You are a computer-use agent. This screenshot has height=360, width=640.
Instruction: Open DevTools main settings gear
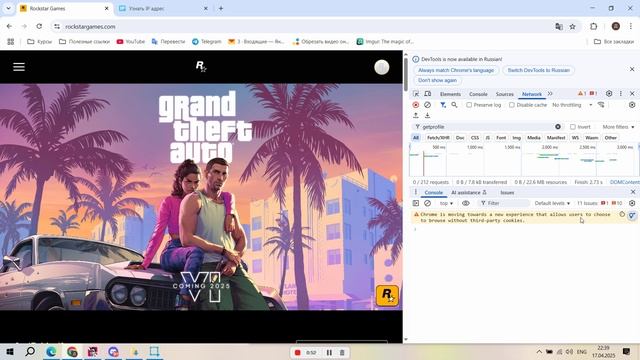point(609,94)
